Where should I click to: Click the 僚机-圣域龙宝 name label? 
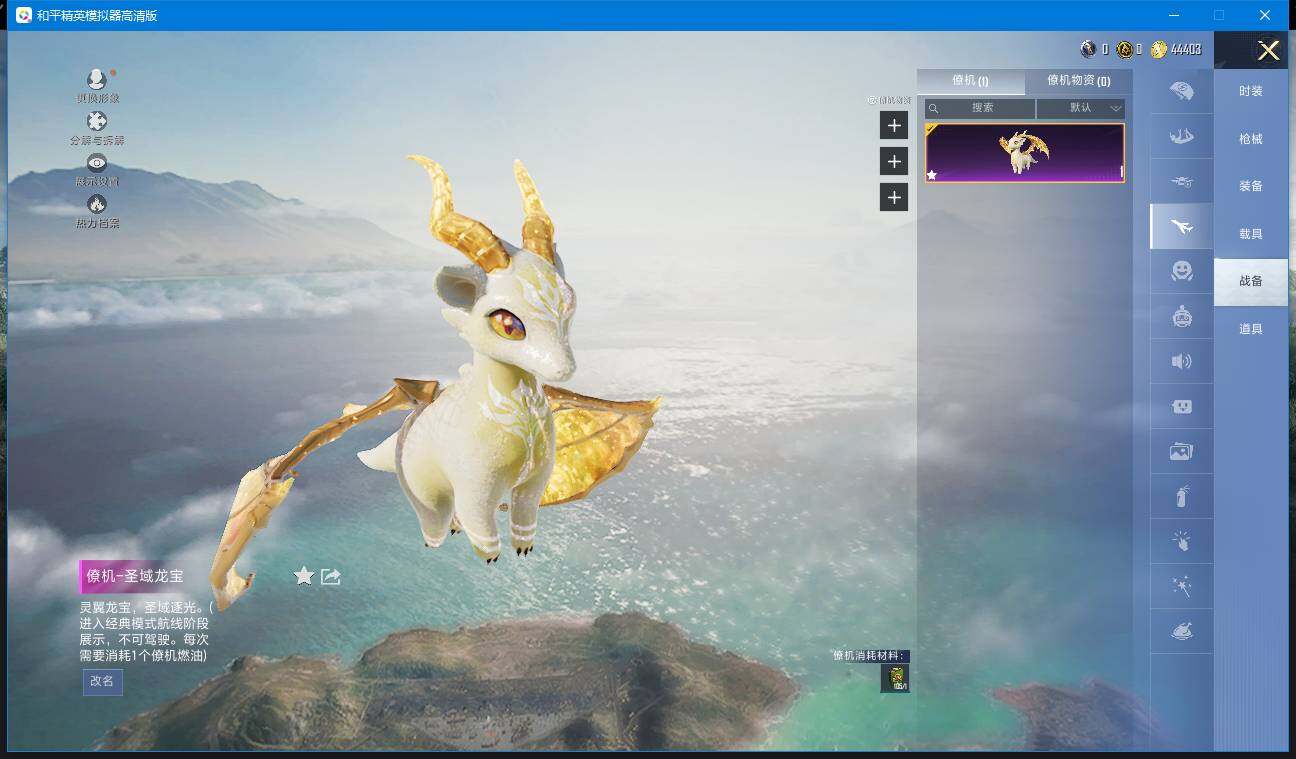[135, 576]
